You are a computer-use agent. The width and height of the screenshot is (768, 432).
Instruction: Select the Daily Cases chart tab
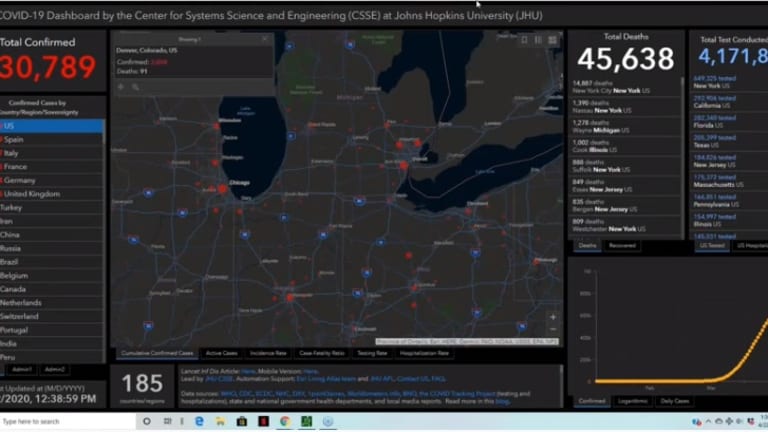[x=674, y=401]
